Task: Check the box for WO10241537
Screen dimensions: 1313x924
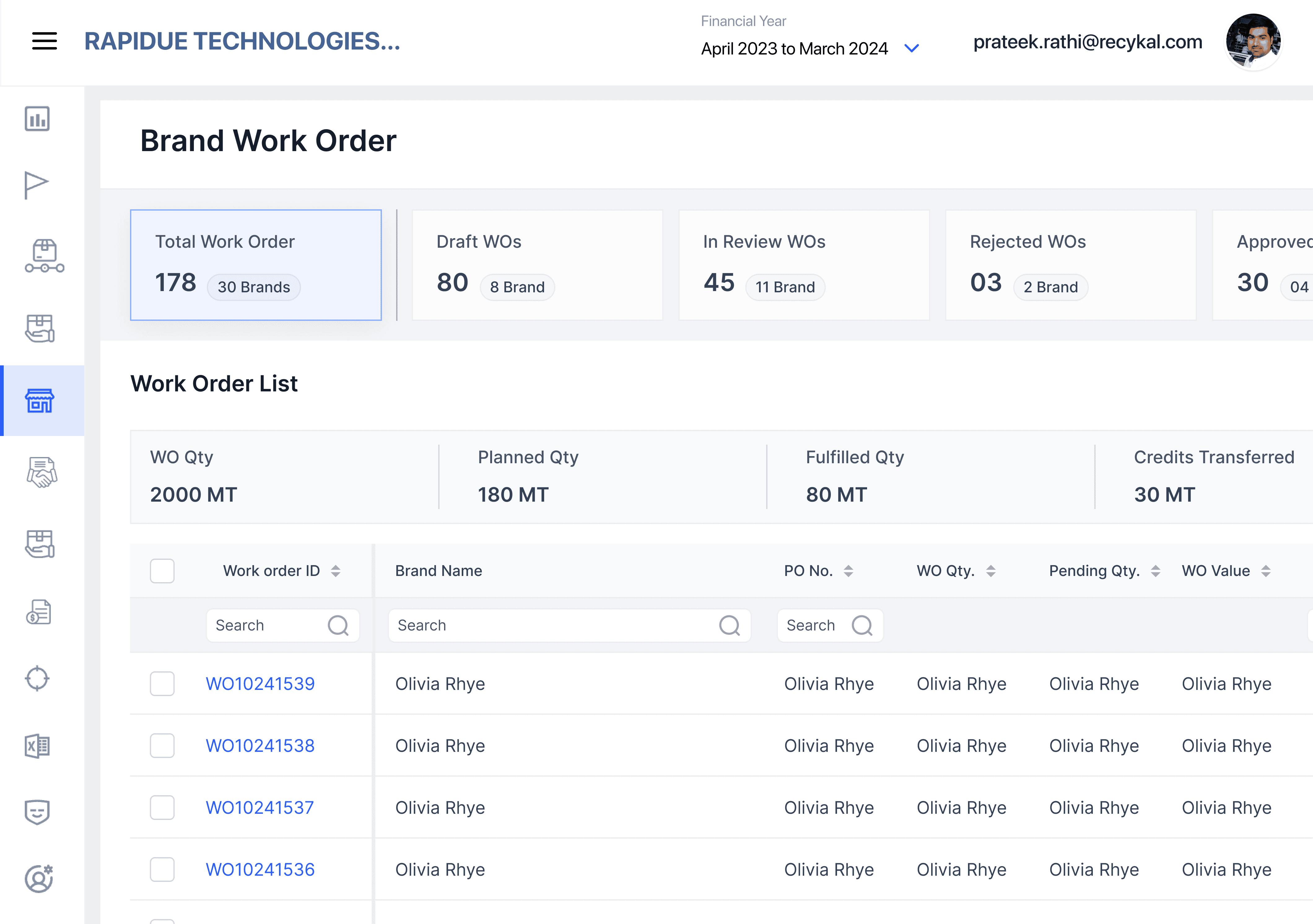Action: click(x=162, y=807)
